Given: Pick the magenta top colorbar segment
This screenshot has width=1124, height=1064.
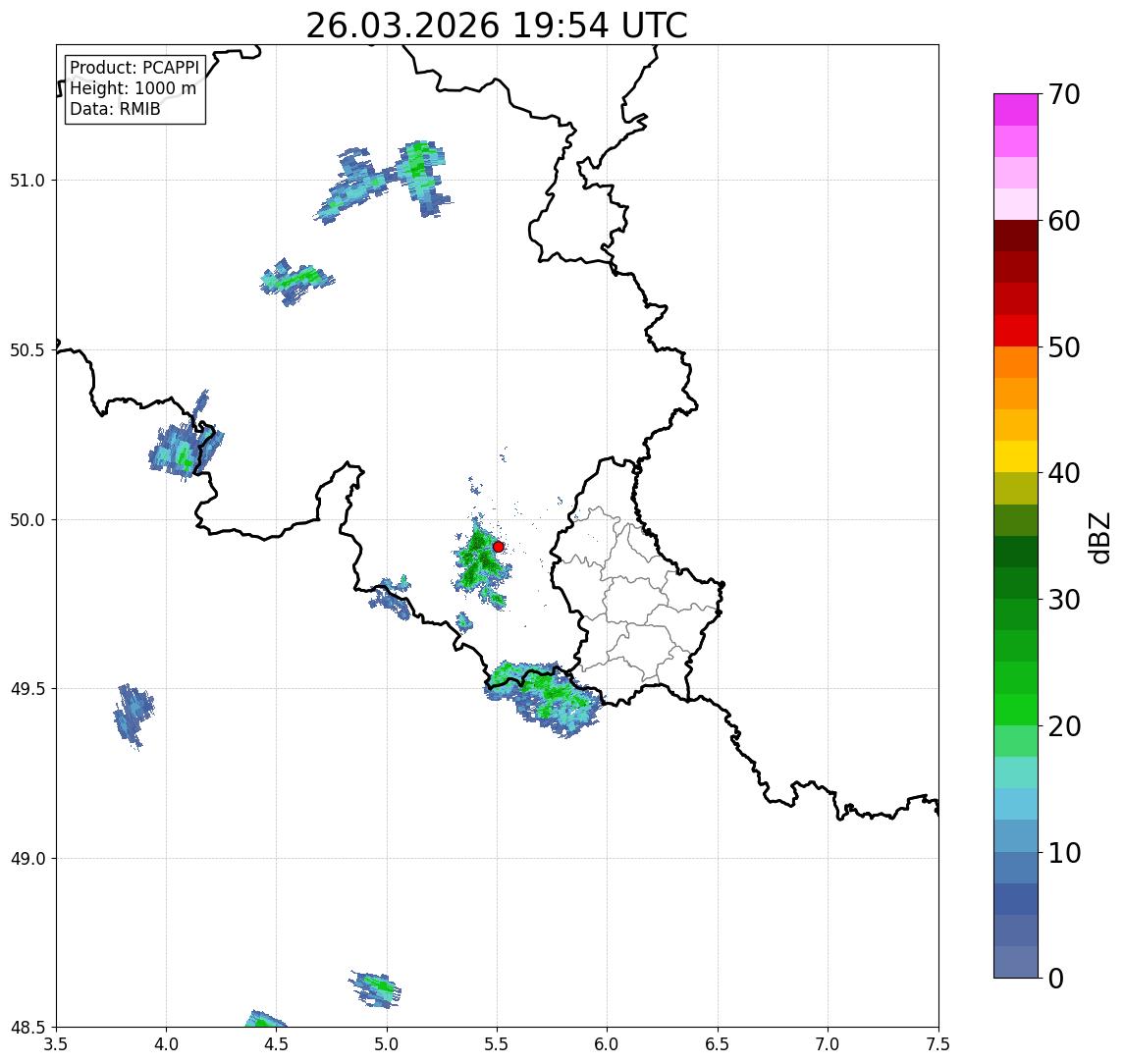Looking at the screenshot, I should [x=1016, y=110].
